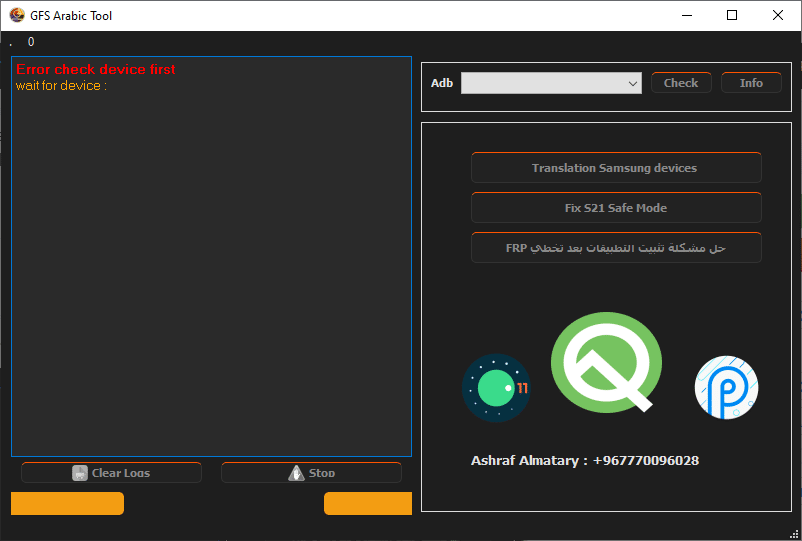This screenshot has height=541, width=802.
Task: Close the GFS Arabic Tool window
Action: tap(777, 15)
